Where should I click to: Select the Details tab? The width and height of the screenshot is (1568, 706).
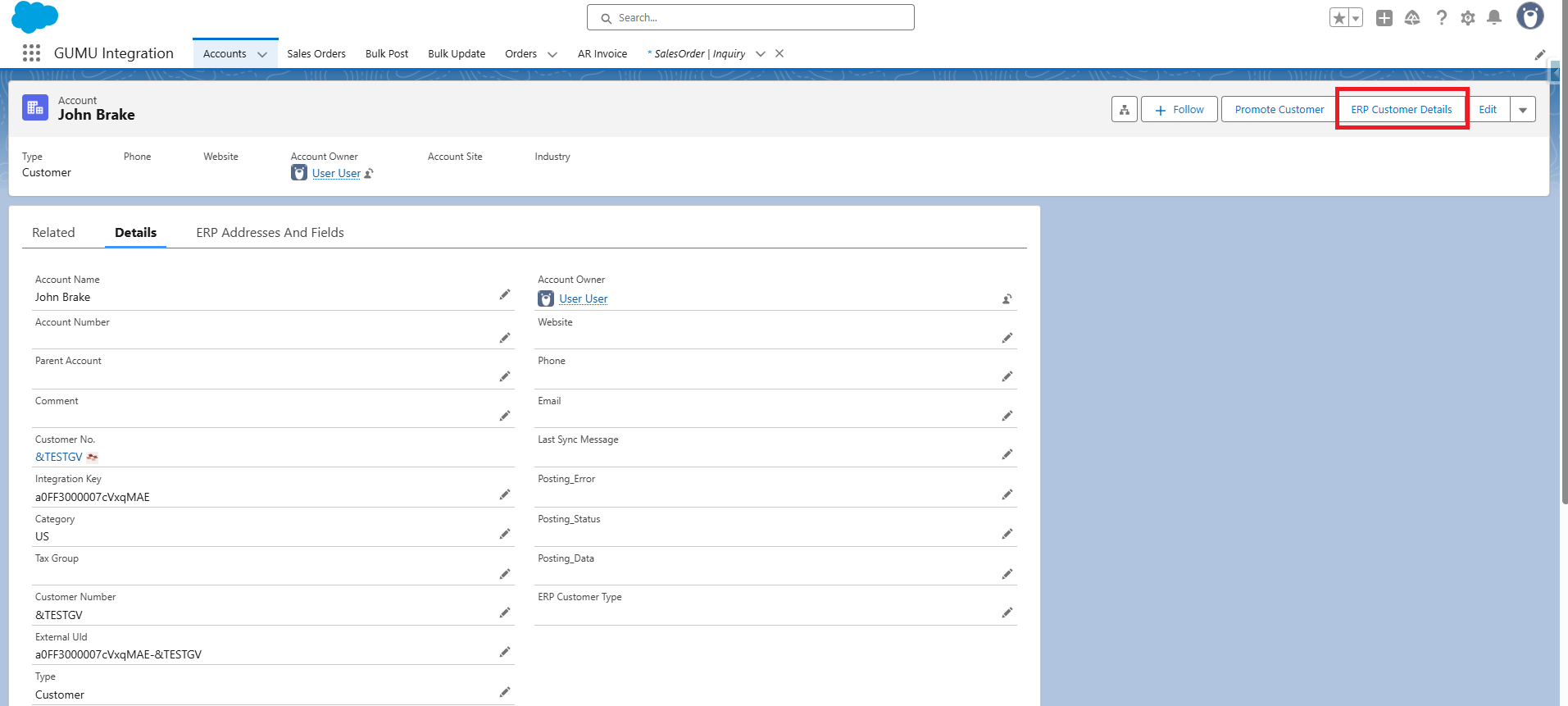coord(135,233)
